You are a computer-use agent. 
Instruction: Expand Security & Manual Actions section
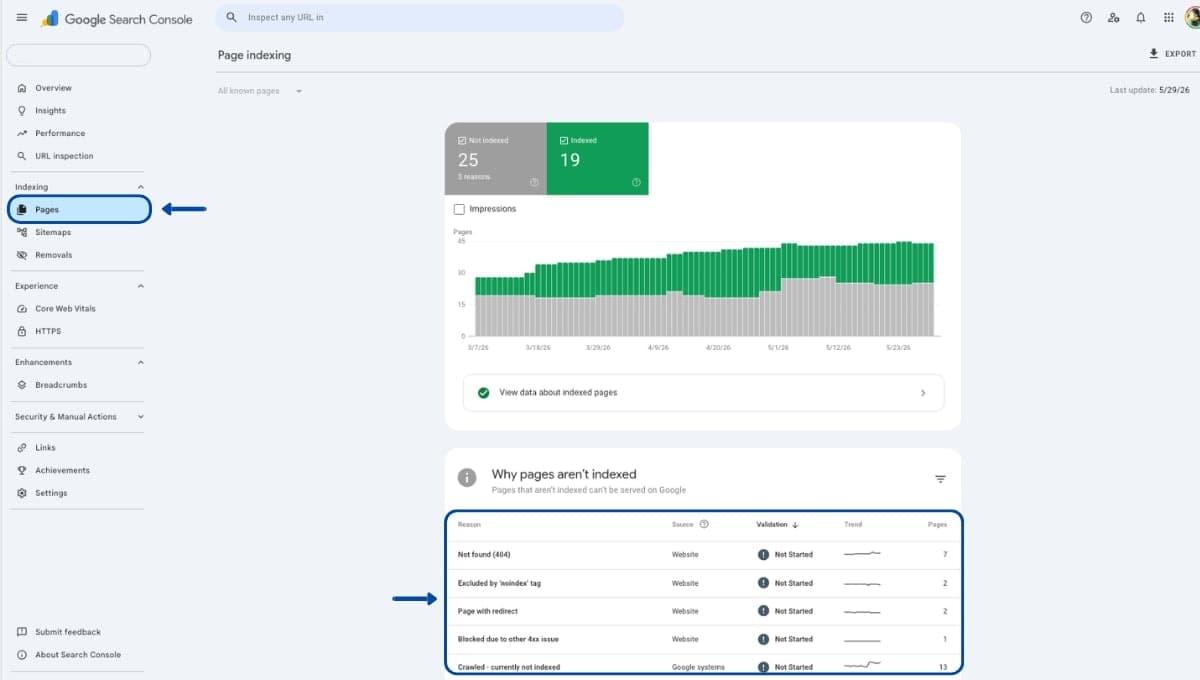coord(140,417)
